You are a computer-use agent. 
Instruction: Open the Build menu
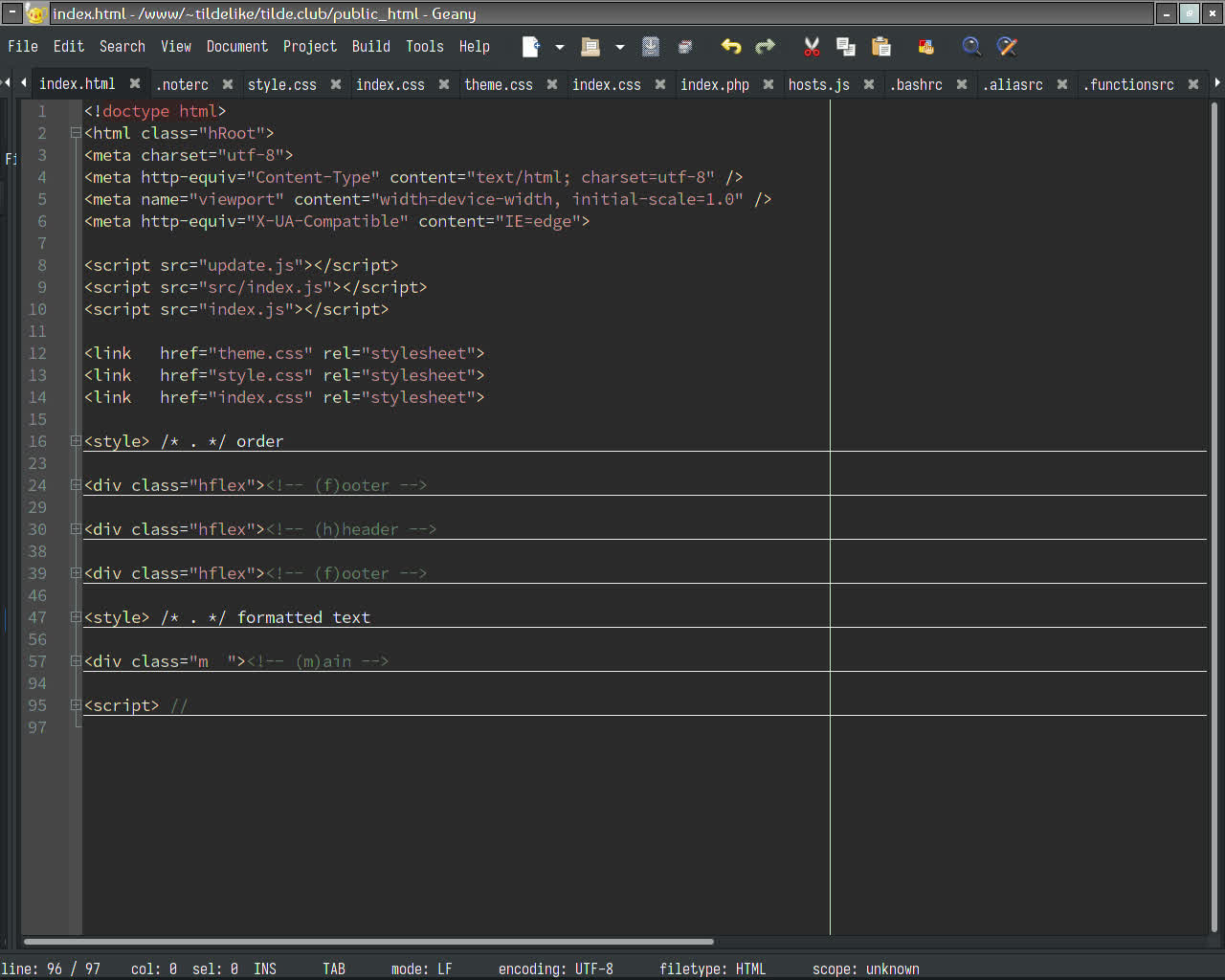coord(370,47)
